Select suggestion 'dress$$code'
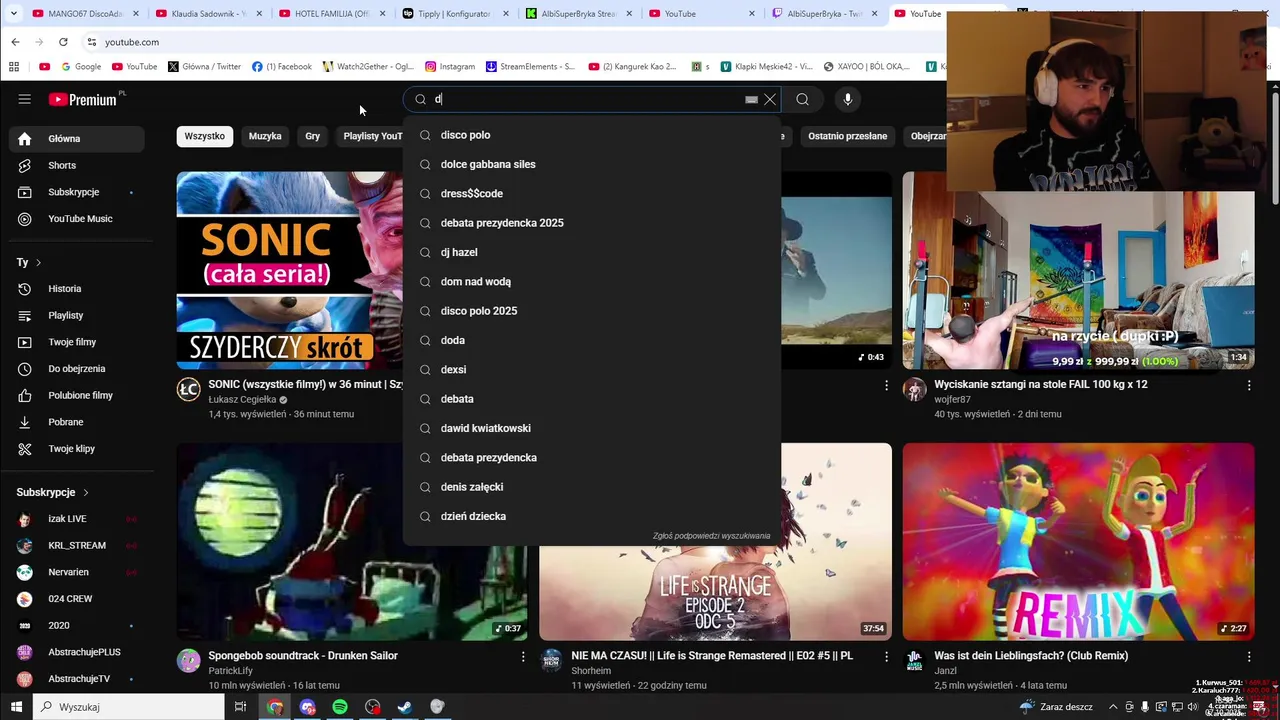The height and width of the screenshot is (720, 1280). 592,193
